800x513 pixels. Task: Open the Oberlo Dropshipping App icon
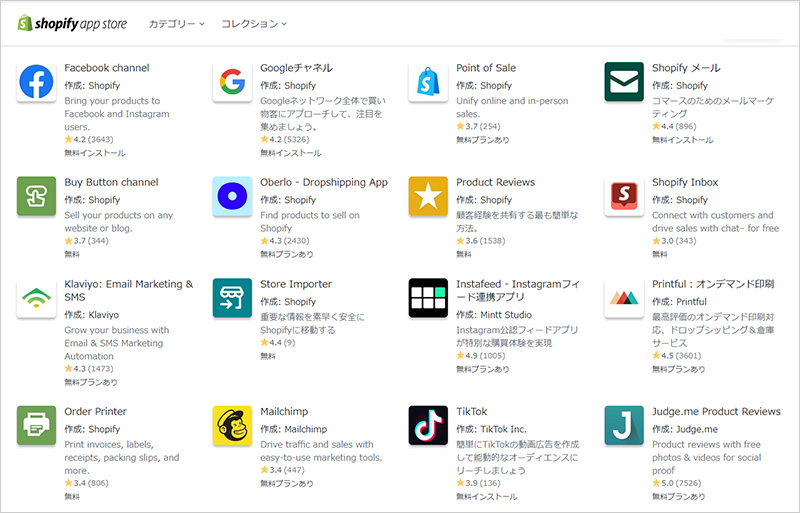[x=232, y=196]
